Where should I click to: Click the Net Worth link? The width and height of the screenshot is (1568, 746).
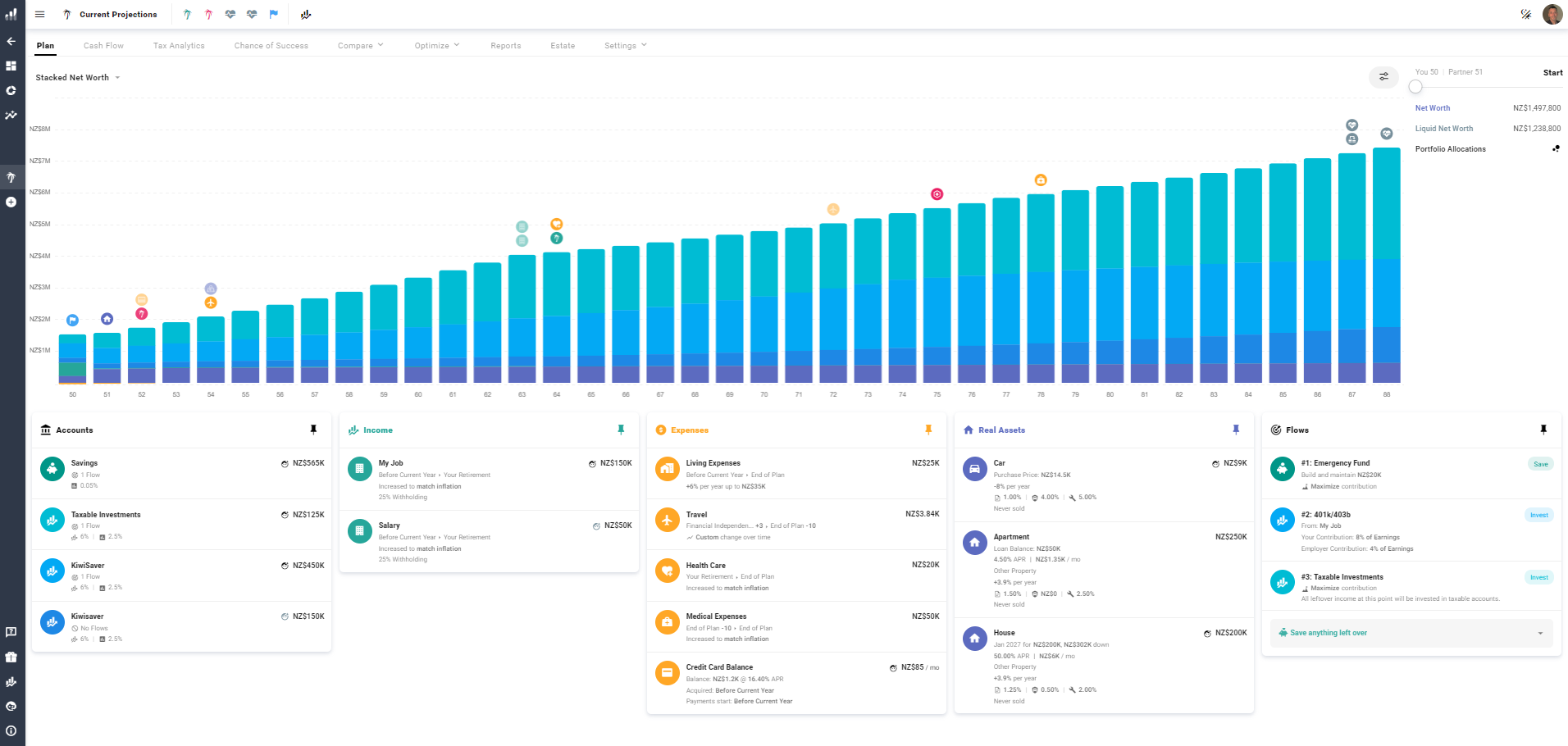pos(1433,108)
